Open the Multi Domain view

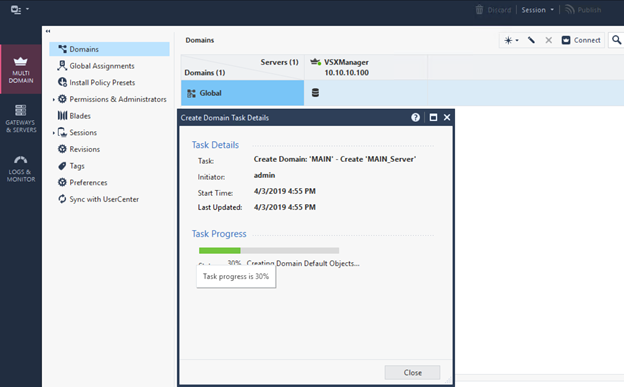click(21, 69)
